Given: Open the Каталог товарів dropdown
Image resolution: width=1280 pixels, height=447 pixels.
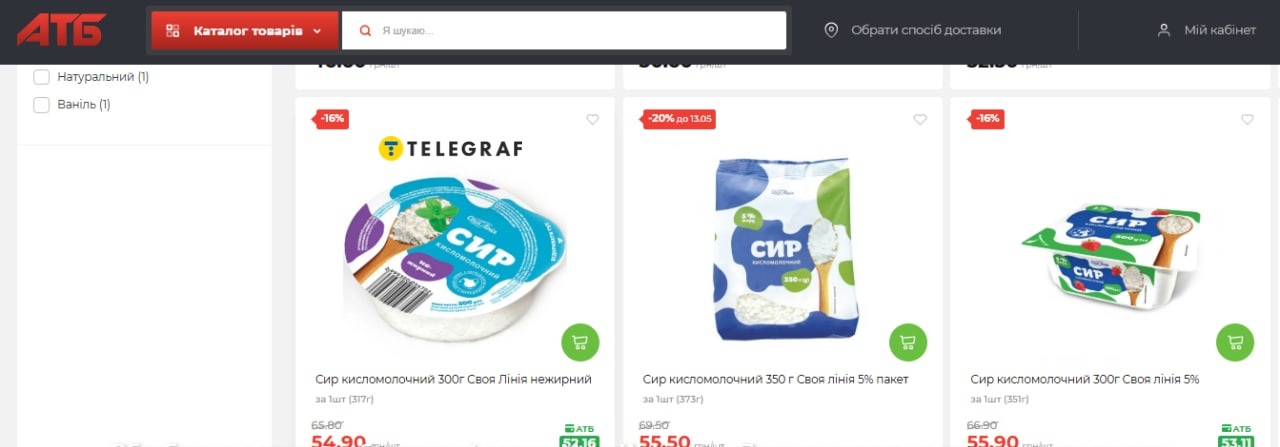Looking at the screenshot, I should pos(245,31).
